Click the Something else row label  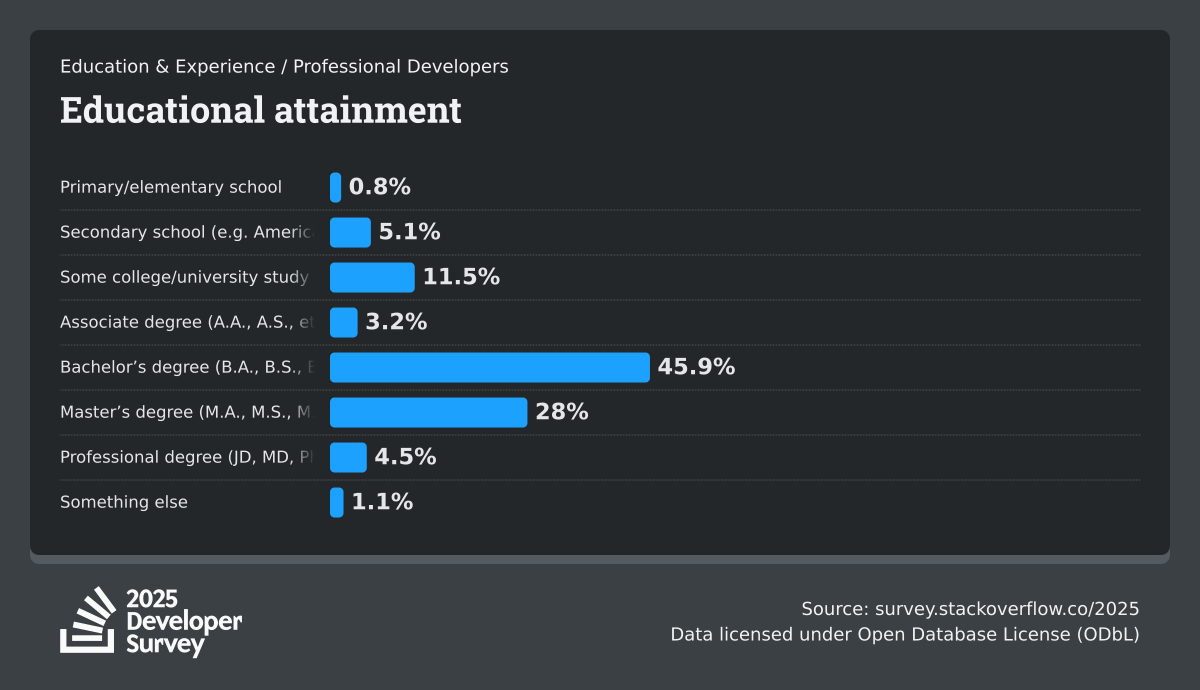click(124, 502)
